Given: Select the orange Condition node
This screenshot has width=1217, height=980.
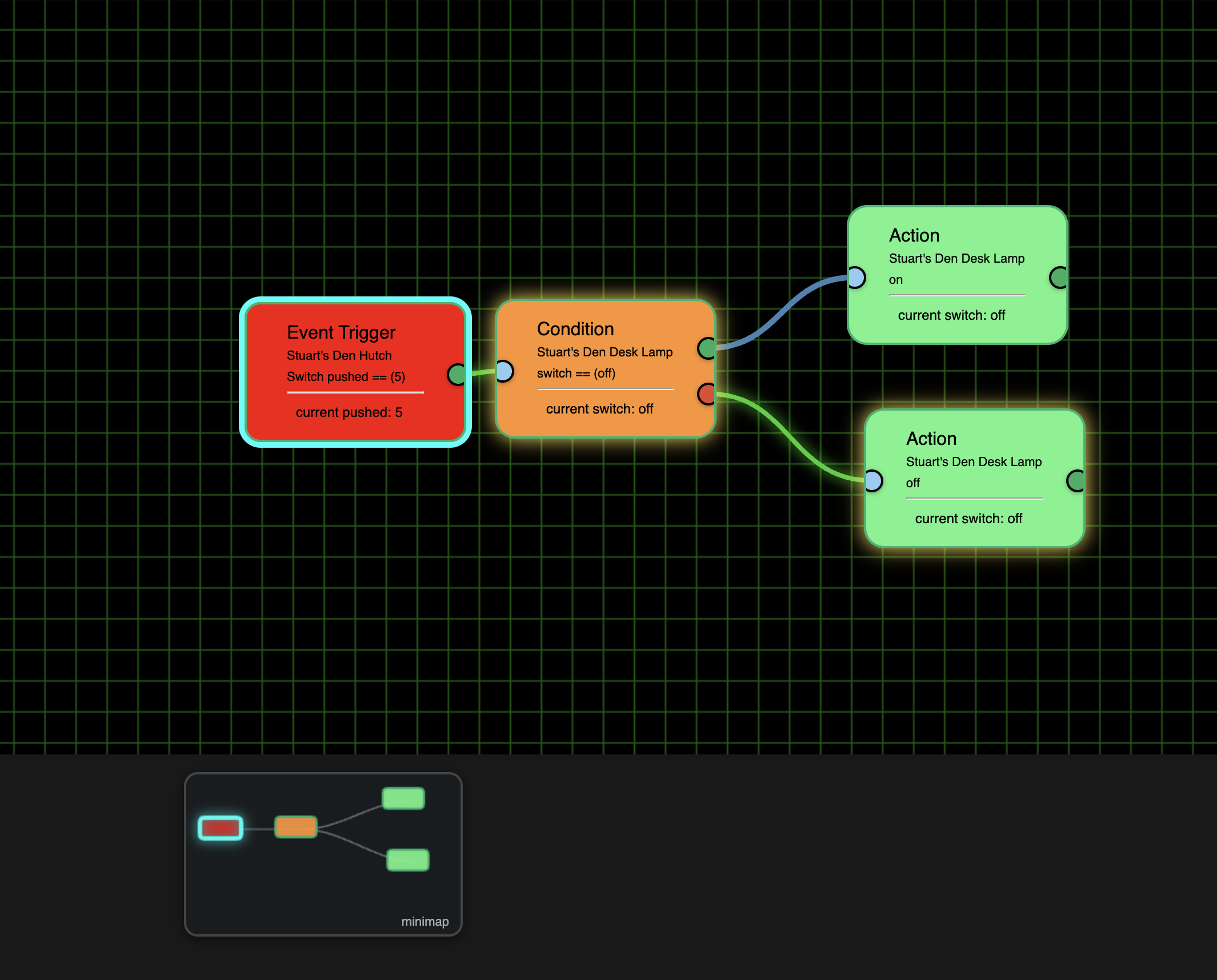Looking at the screenshot, I should pos(606,369).
